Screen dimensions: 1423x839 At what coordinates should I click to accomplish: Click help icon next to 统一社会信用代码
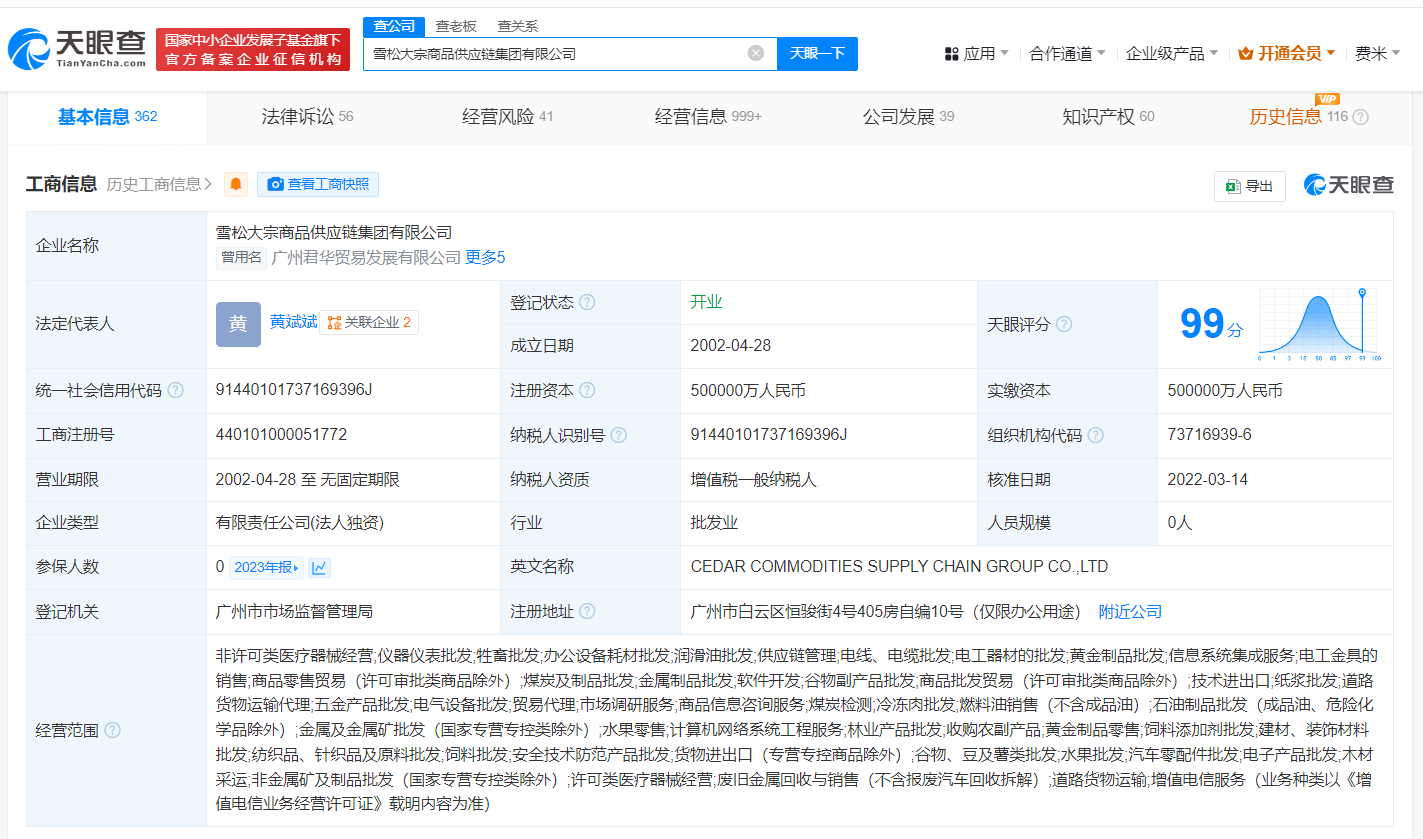click(176, 391)
